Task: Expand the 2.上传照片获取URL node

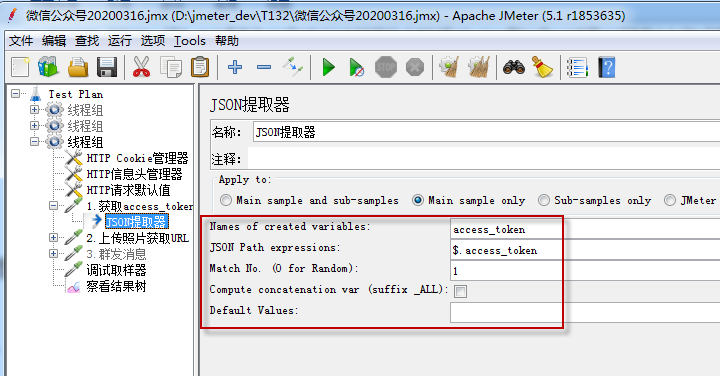Action: pos(54,237)
